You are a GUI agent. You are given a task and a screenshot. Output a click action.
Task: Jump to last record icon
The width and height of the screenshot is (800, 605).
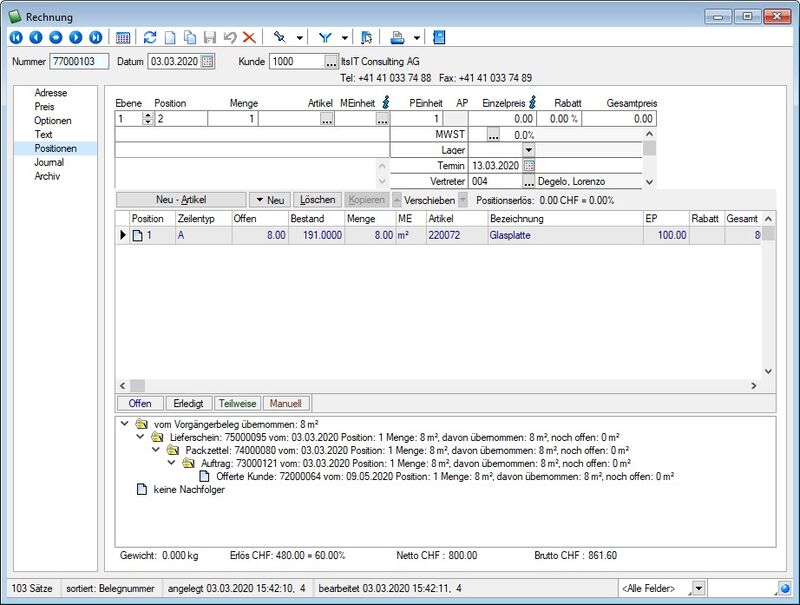(x=95, y=37)
